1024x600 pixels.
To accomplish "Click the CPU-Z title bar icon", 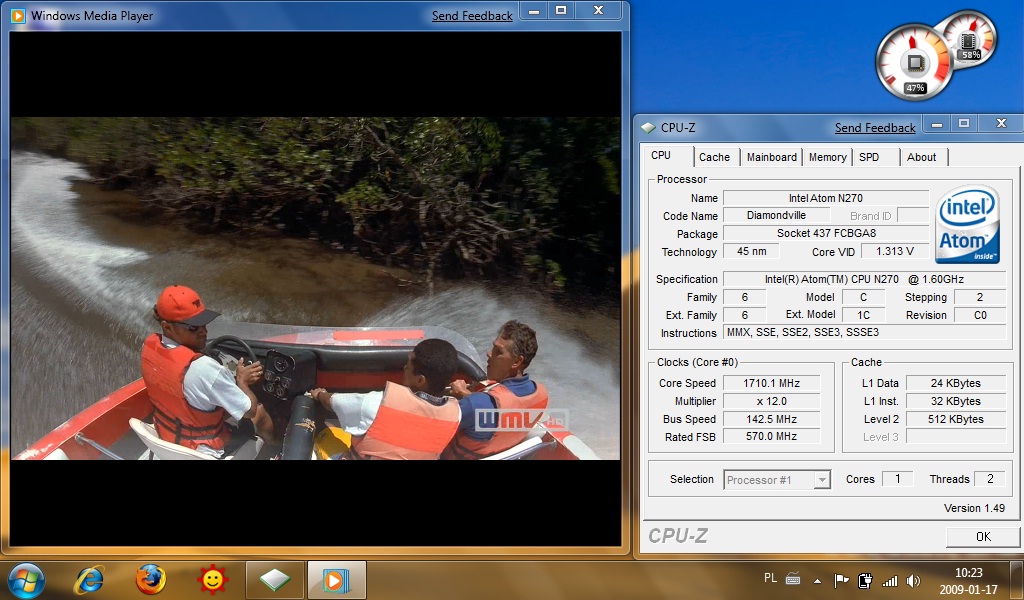I will click(648, 127).
